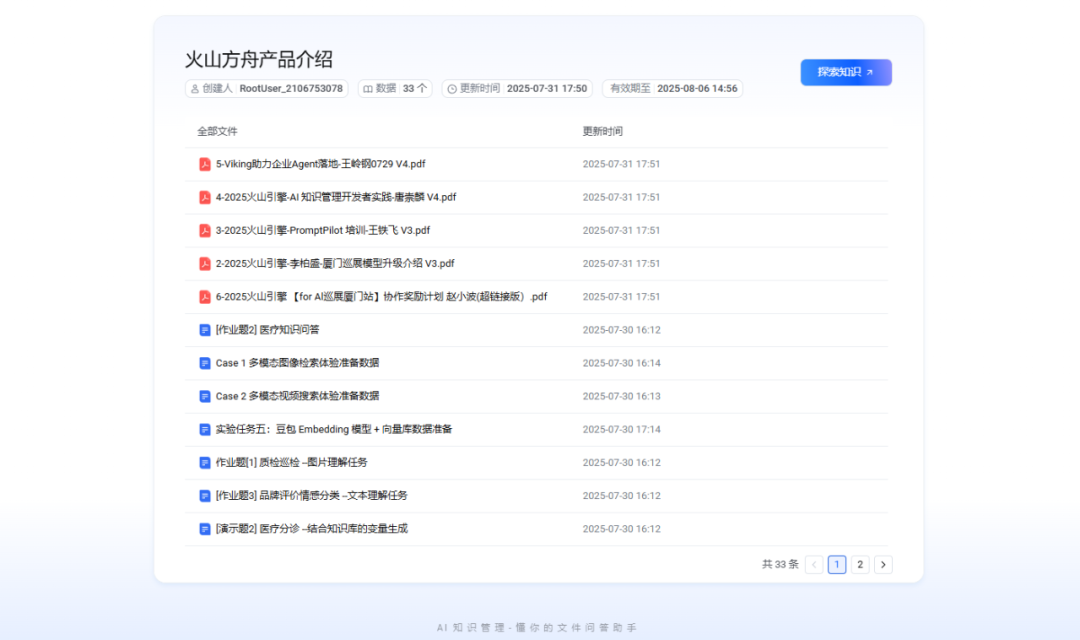Click the 全部文件 column header
This screenshot has height=640, width=1080.
pos(218,131)
